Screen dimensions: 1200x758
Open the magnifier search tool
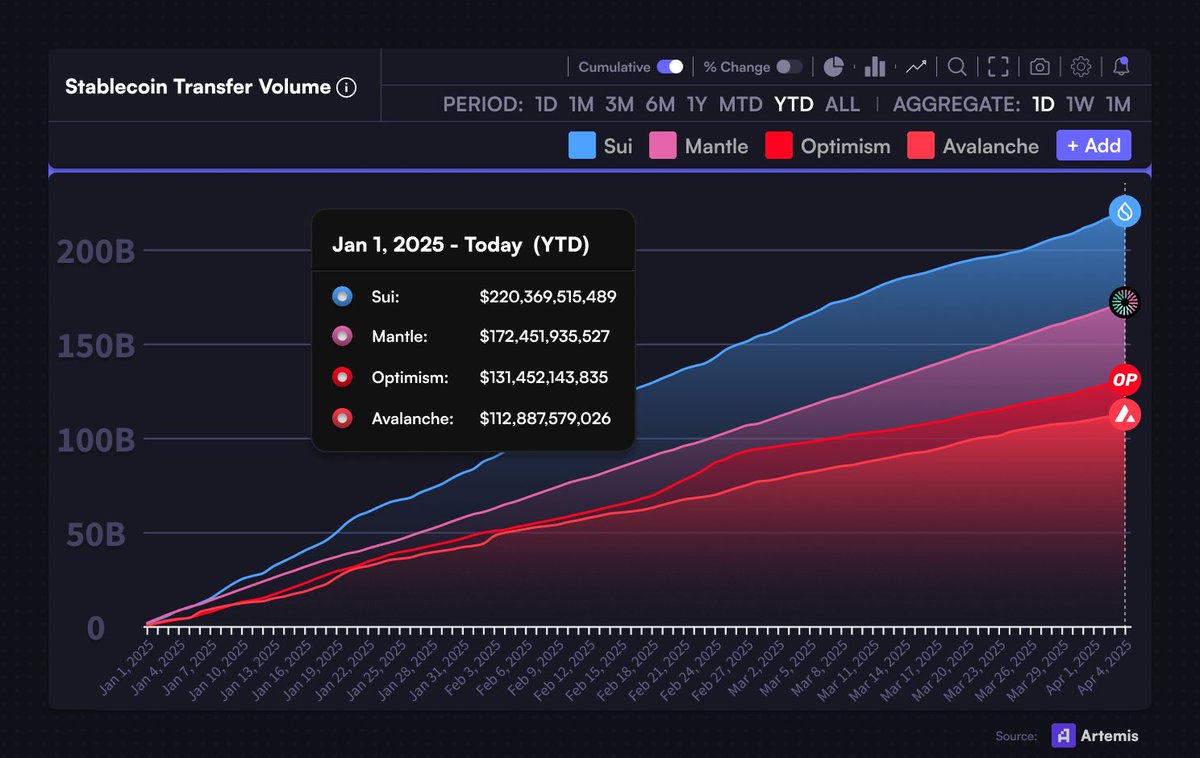pyautogui.click(x=957, y=67)
